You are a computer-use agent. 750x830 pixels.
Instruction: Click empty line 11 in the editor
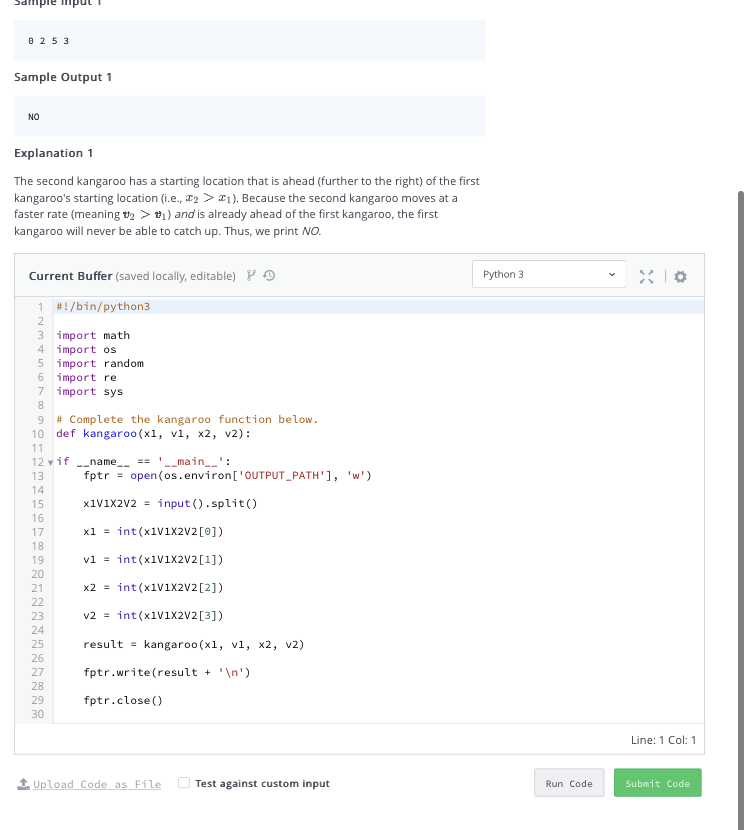click(378, 448)
